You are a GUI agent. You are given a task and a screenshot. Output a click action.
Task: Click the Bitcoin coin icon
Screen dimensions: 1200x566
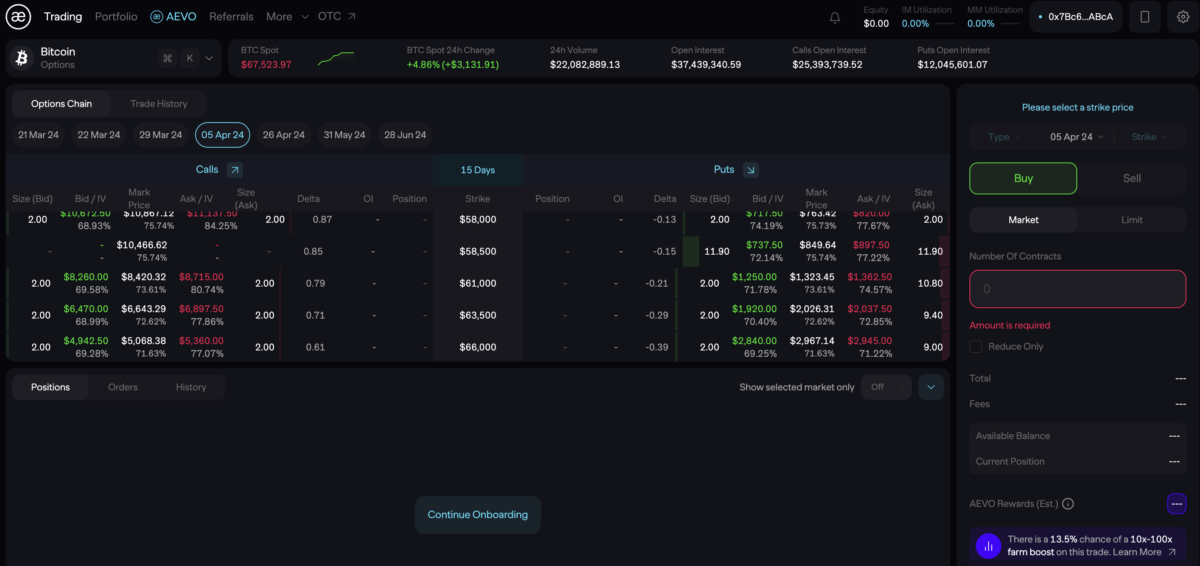click(x=21, y=58)
